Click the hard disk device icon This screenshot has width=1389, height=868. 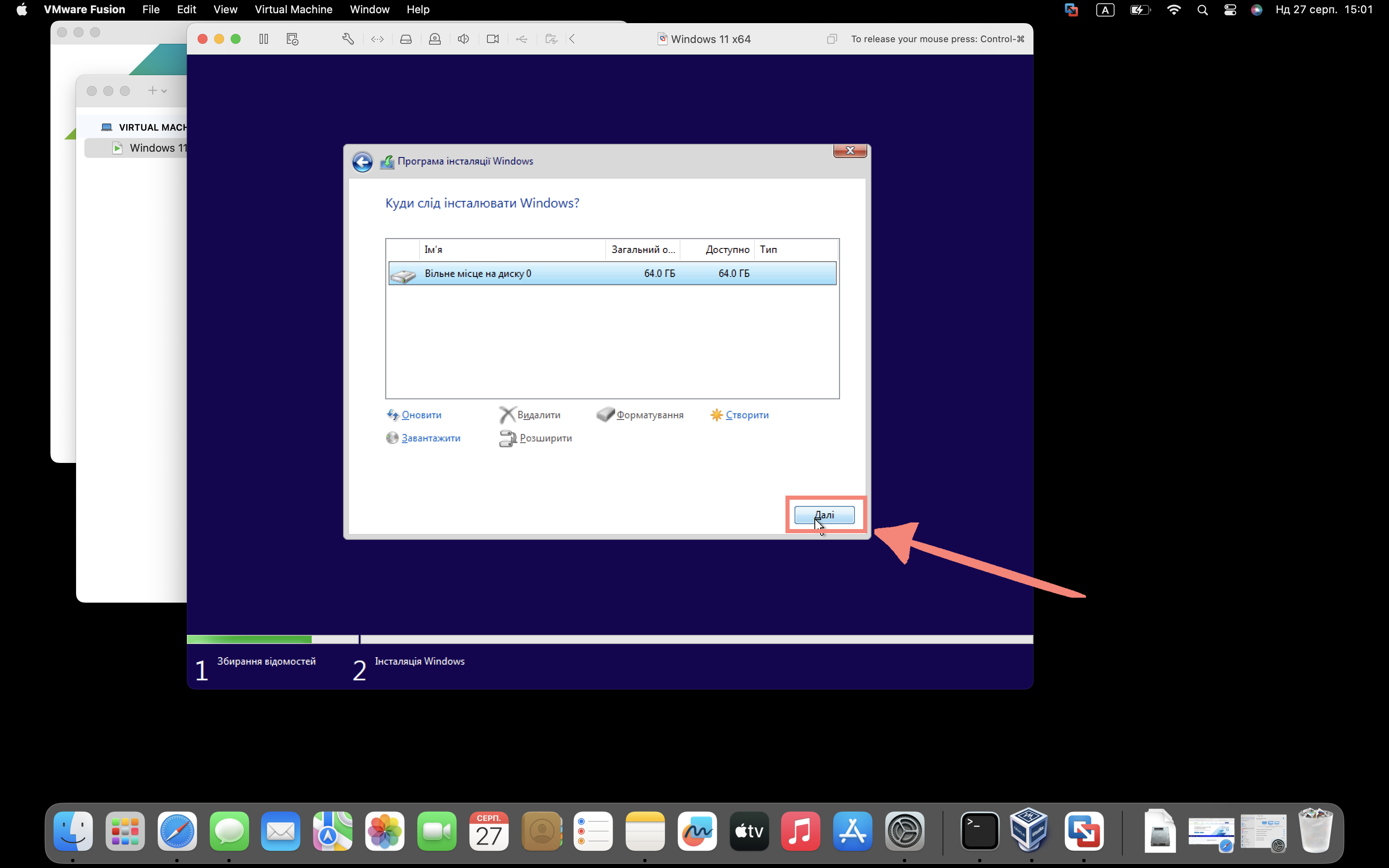[406, 39]
